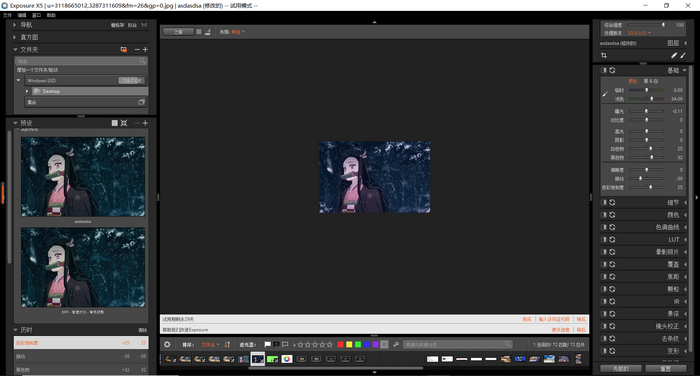Select the crop tool icon

click(604, 55)
